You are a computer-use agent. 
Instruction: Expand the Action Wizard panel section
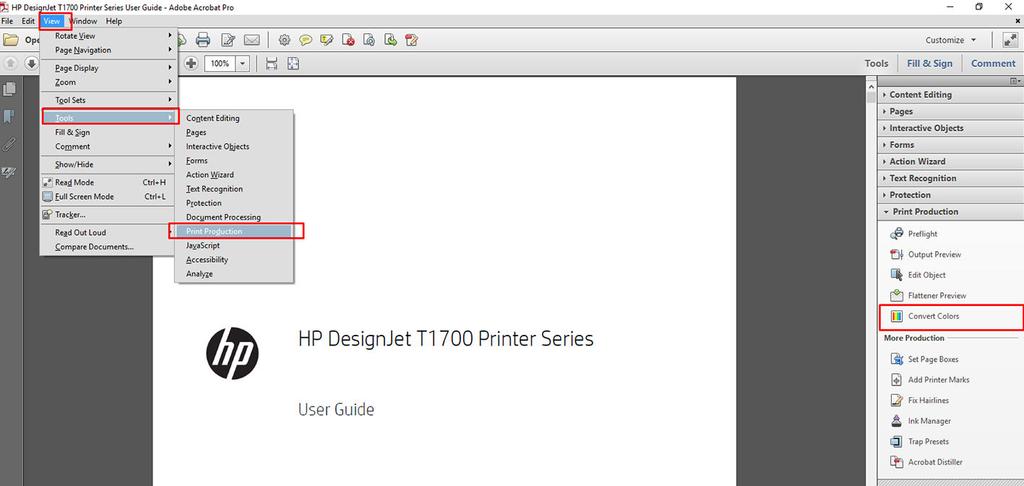(x=950, y=161)
